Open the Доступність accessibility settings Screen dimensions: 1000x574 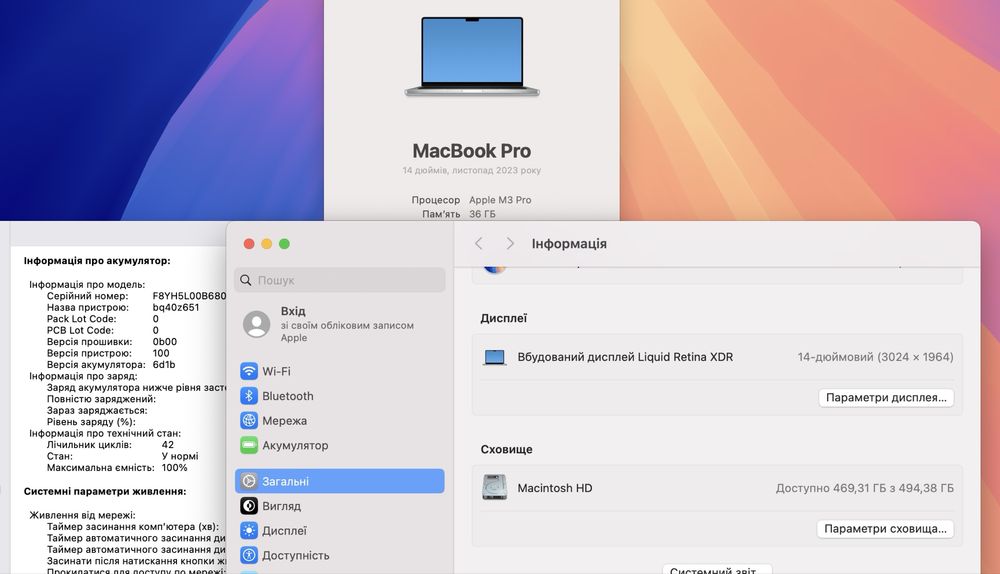339,556
